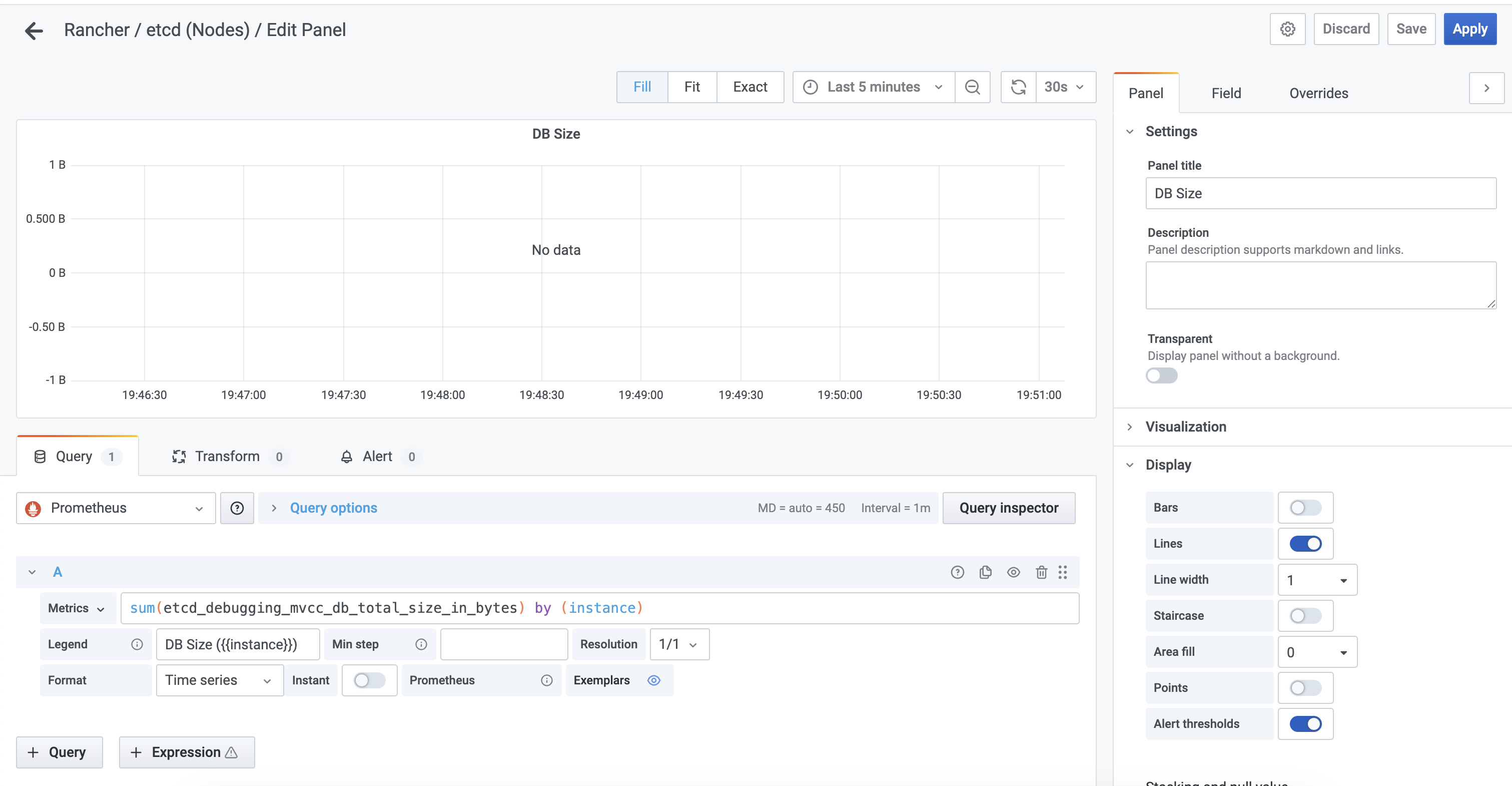Screen dimensions: 1512x786
Task: Click the Expression warning triangle icon
Action: 231,752
